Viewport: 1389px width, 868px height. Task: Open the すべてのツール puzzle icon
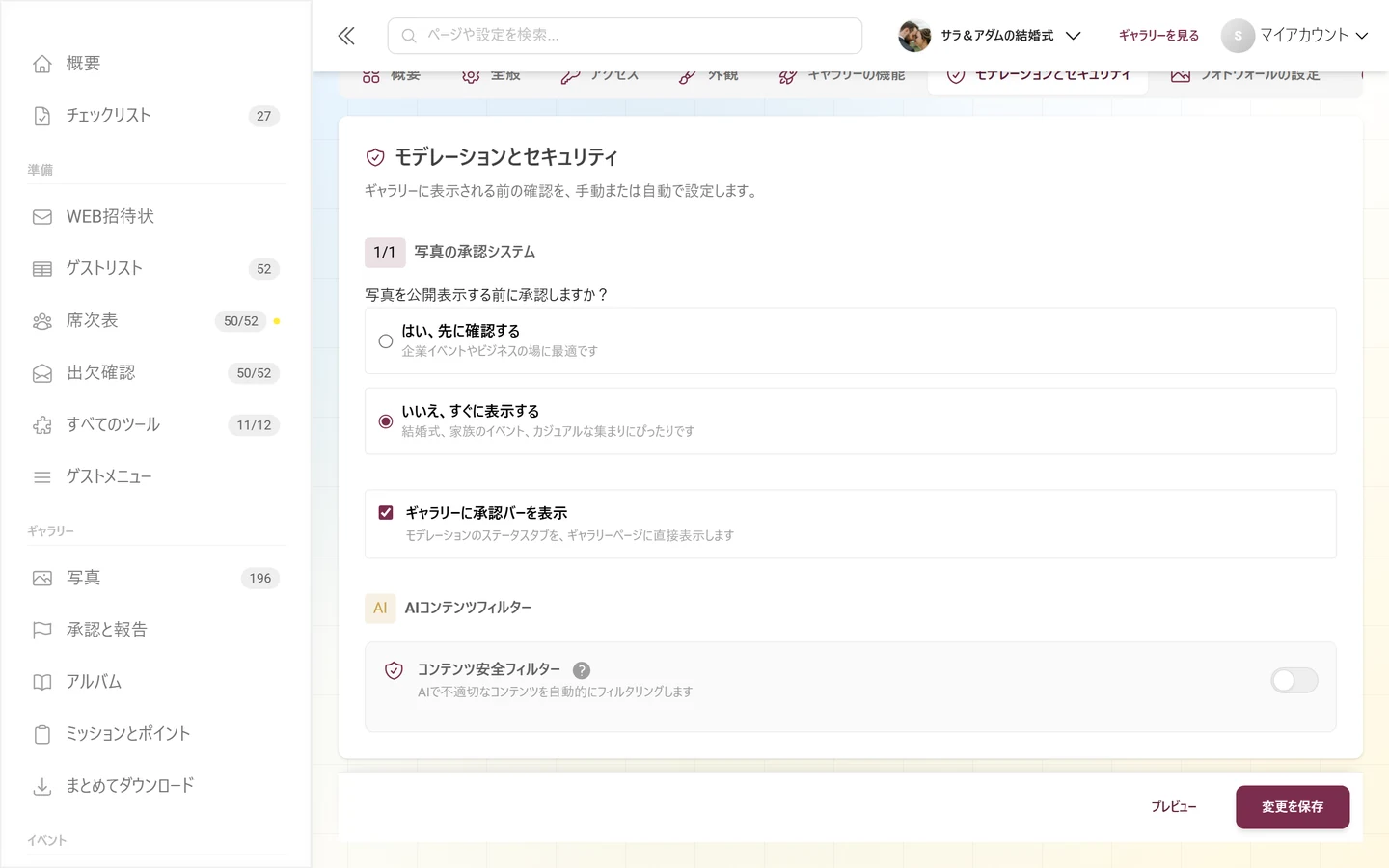(x=42, y=425)
